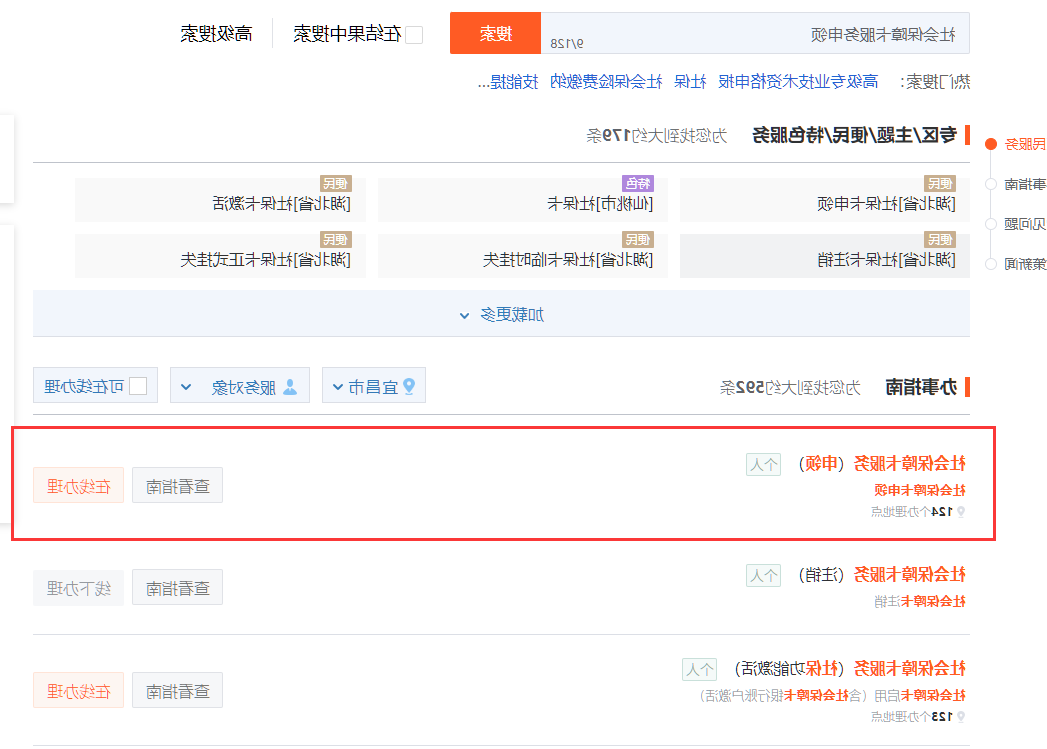Click 124个办理地点 under the 申领 result
Screen dimensions: 1047x749
(913, 512)
